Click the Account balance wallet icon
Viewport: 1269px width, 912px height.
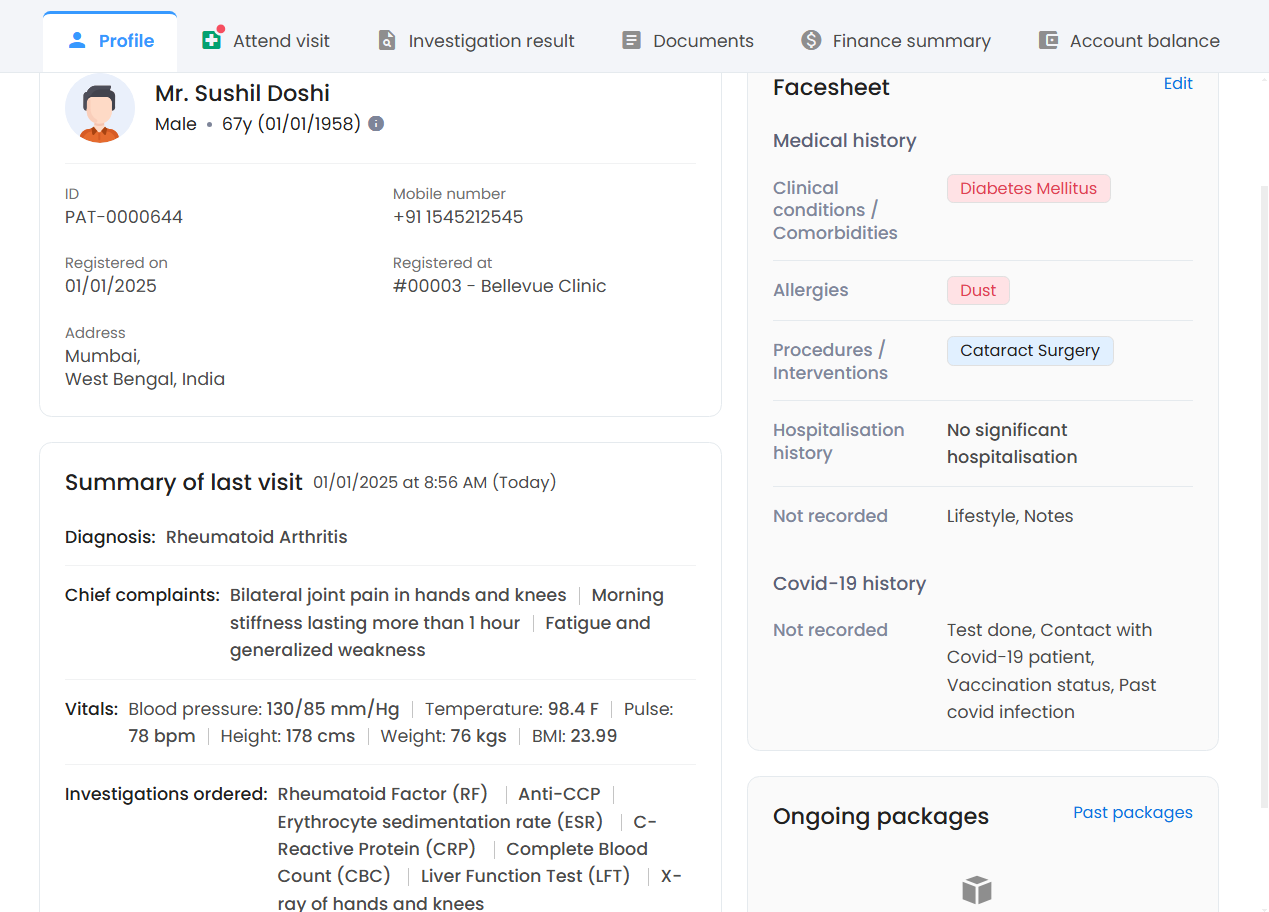(x=1048, y=41)
